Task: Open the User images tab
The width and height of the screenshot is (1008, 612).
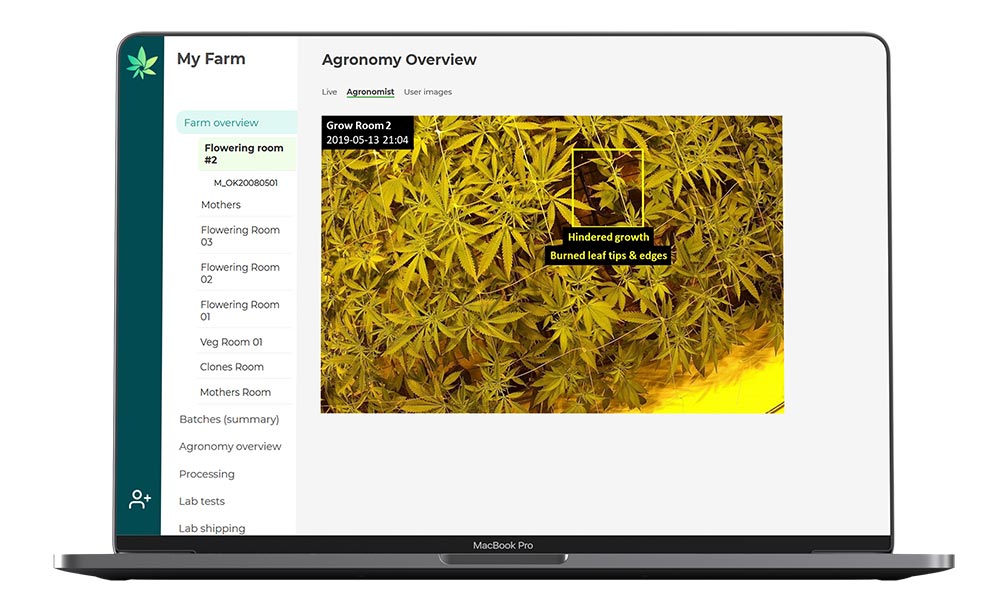Action: coord(428,92)
